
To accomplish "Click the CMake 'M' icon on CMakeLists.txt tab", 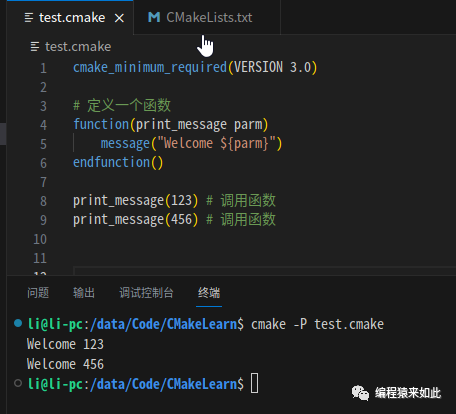I will tap(154, 17).
